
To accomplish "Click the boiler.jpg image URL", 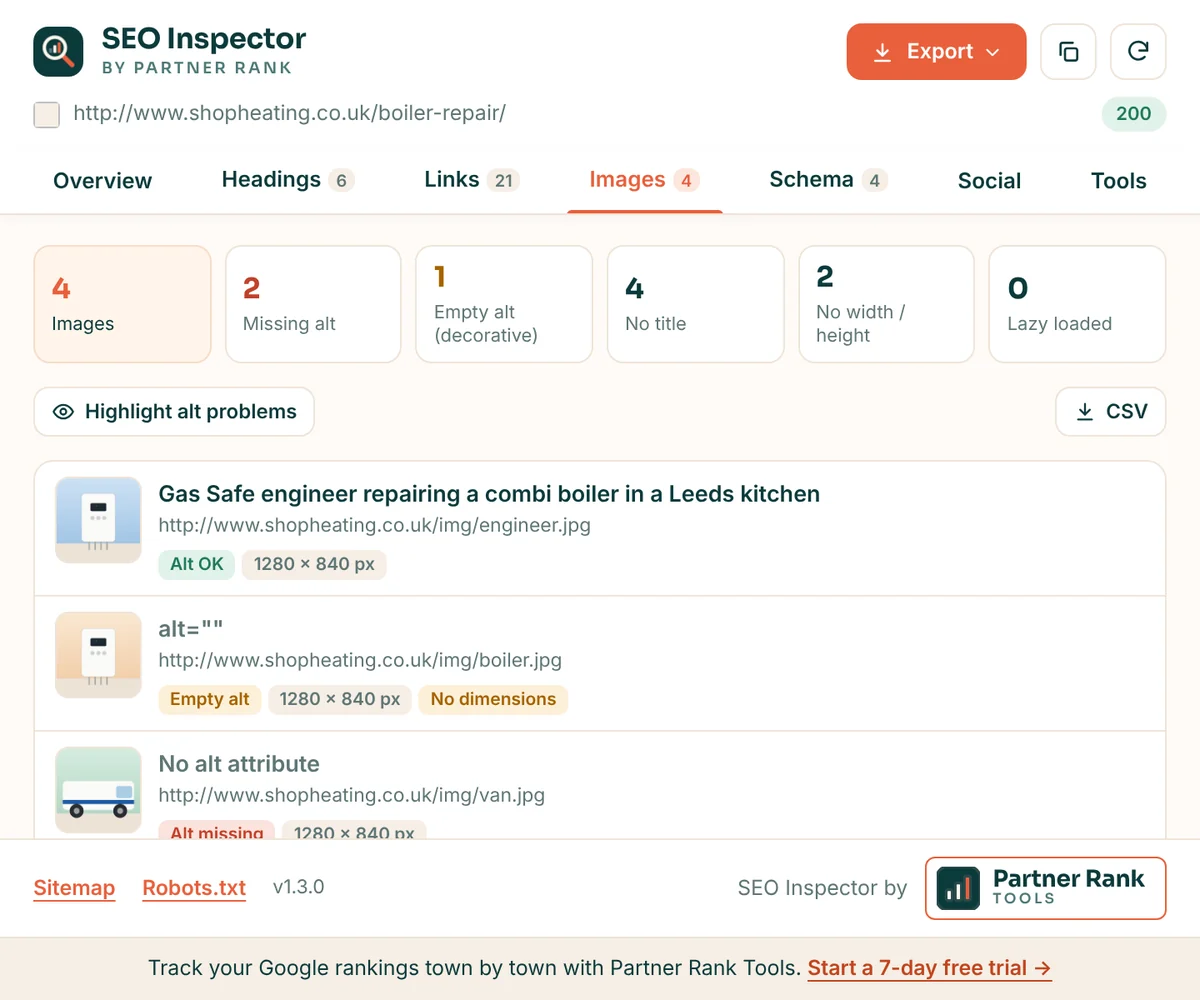I will tap(360, 660).
